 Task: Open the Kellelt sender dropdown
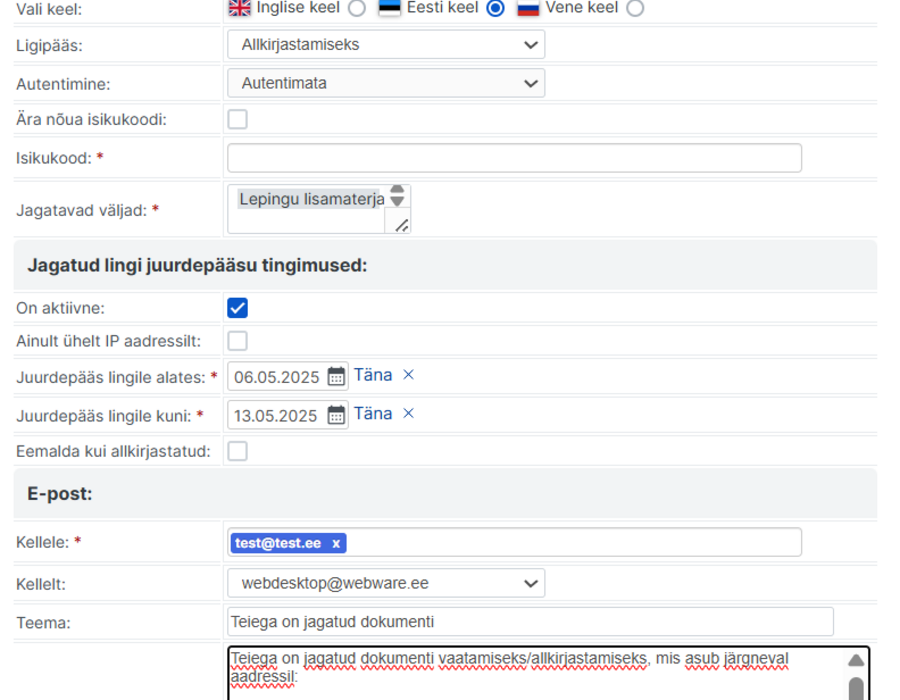pos(386,583)
